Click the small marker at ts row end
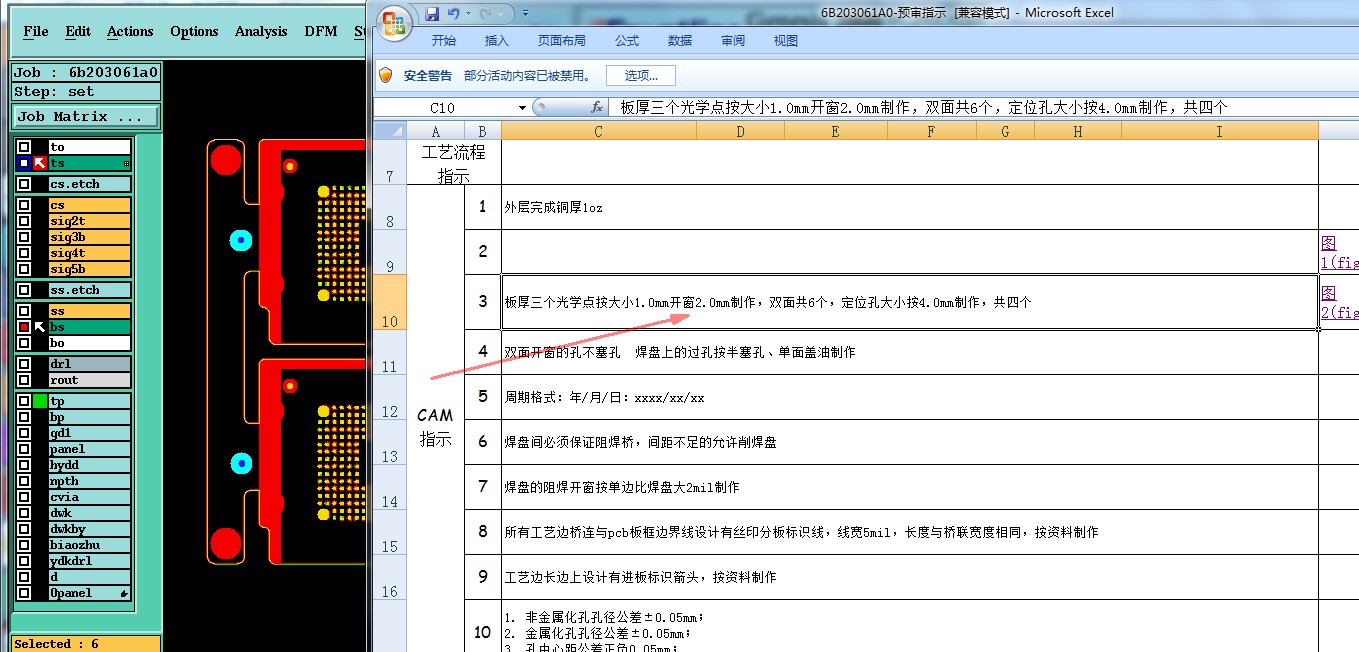Screen dimensions: 1359x652 tap(126, 163)
